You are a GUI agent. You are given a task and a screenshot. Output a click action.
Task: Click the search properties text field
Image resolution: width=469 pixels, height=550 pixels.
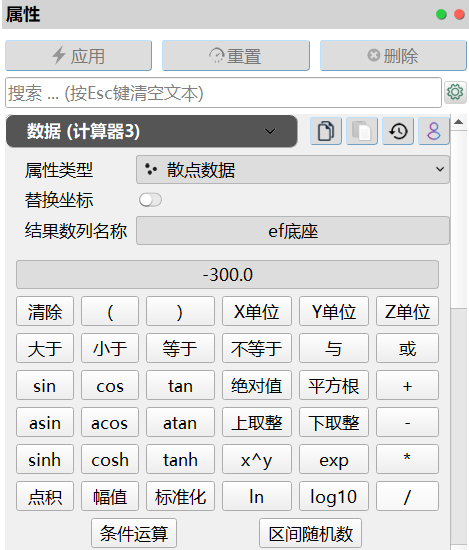(223, 93)
